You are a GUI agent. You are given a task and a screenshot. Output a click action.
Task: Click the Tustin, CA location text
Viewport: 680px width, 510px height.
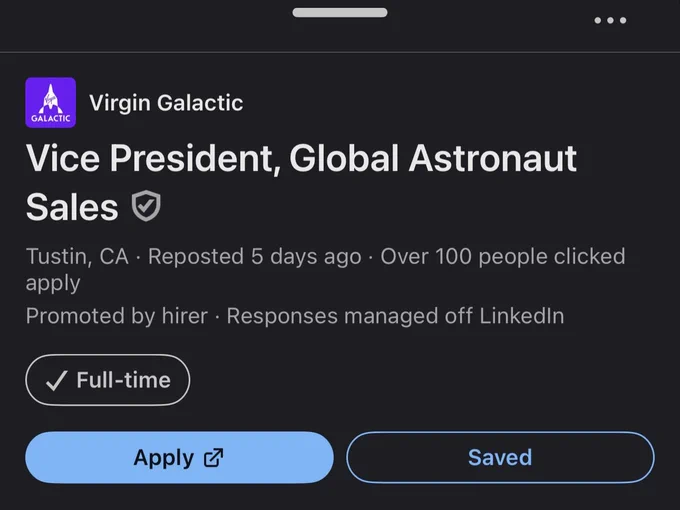pos(77,256)
